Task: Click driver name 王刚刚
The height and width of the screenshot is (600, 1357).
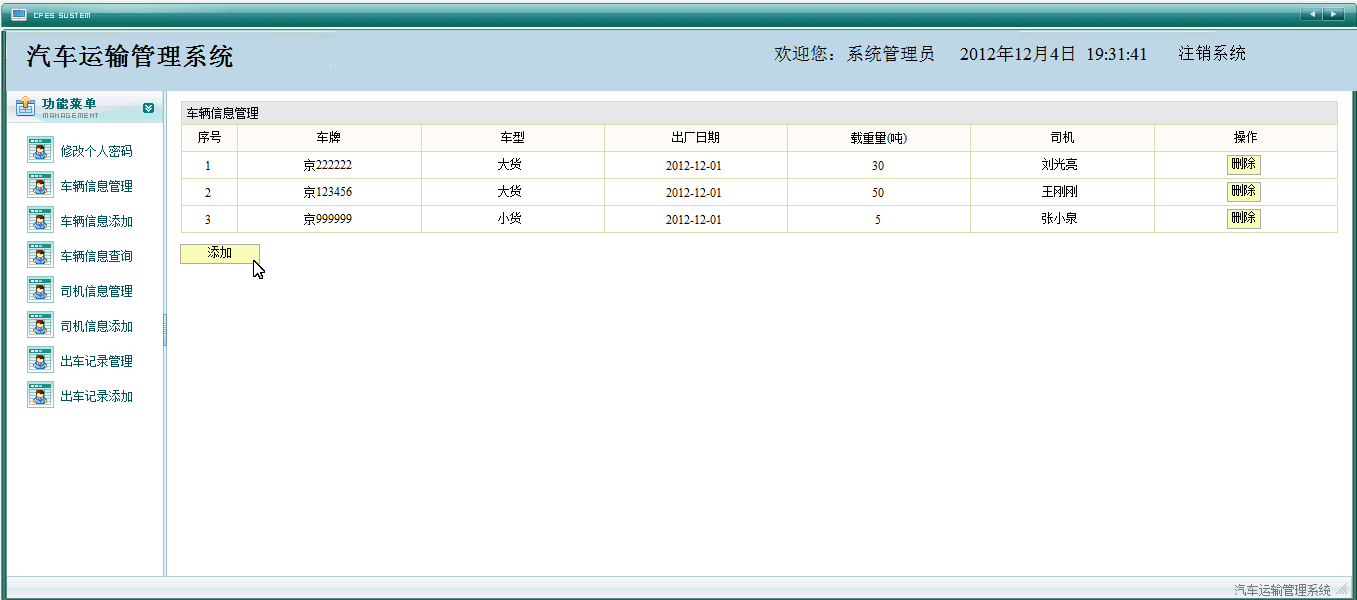Action: click(x=1059, y=192)
